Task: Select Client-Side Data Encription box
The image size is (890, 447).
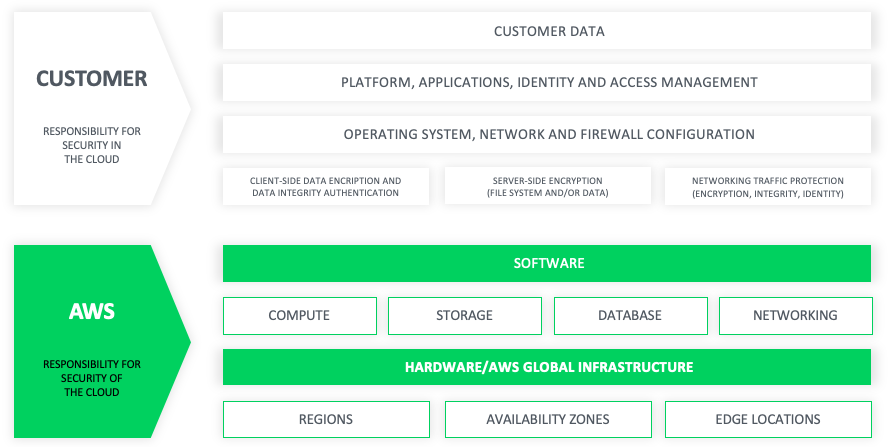Action: [x=326, y=187]
